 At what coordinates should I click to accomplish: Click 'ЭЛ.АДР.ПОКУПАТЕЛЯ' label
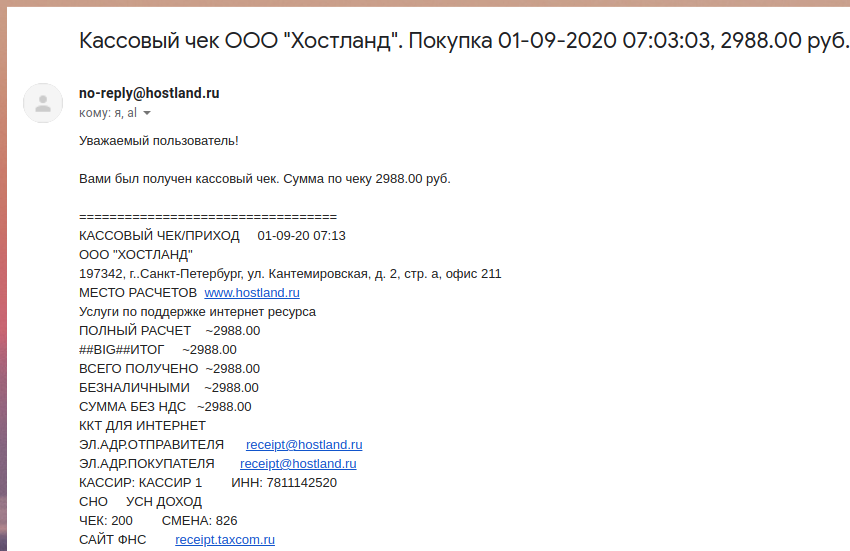click(147, 464)
